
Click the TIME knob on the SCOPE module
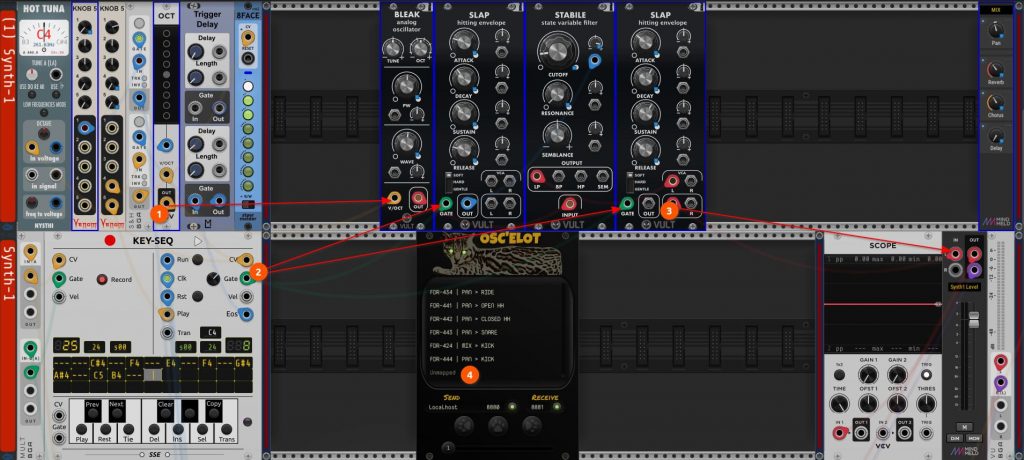(x=839, y=403)
